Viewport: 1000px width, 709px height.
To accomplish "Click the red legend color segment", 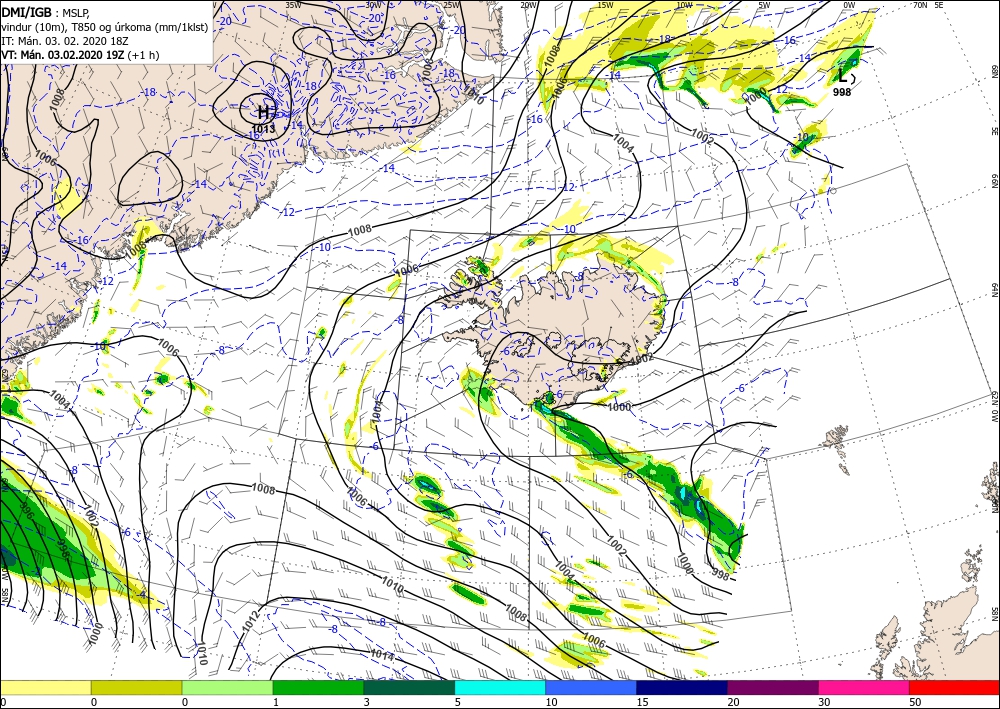I will point(954,687).
